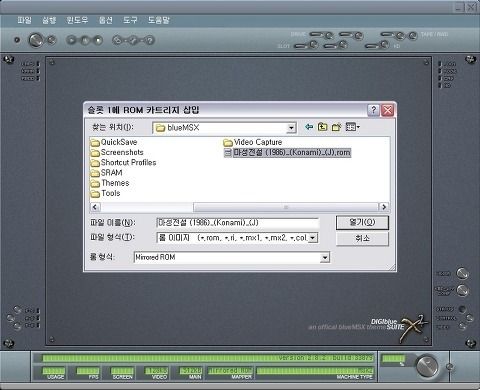Open the 윈도우 menu
This screenshot has height=390, width=480.
[77, 20]
